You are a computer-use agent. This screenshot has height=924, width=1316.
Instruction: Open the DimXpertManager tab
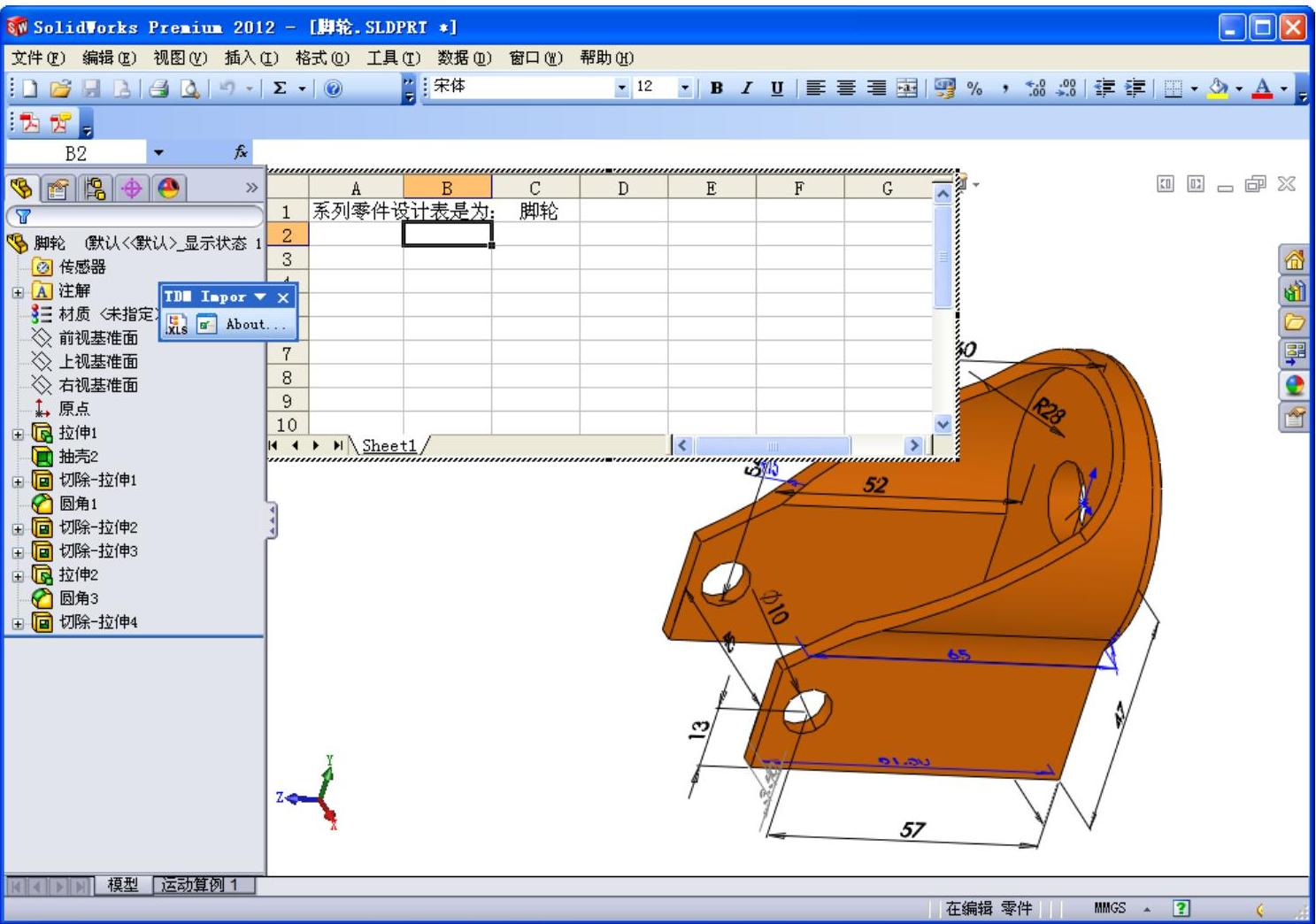[x=132, y=188]
